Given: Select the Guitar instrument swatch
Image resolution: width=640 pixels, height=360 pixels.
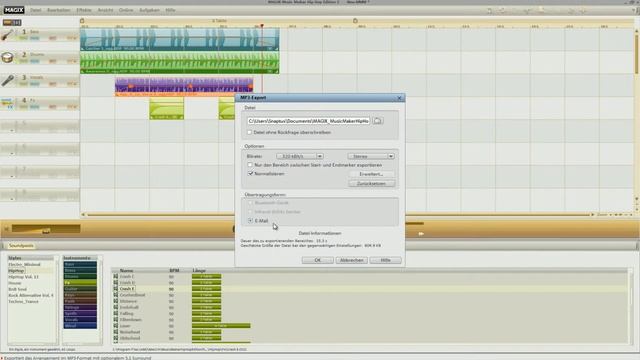Looking at the screenshot, I should pos(80,289).
